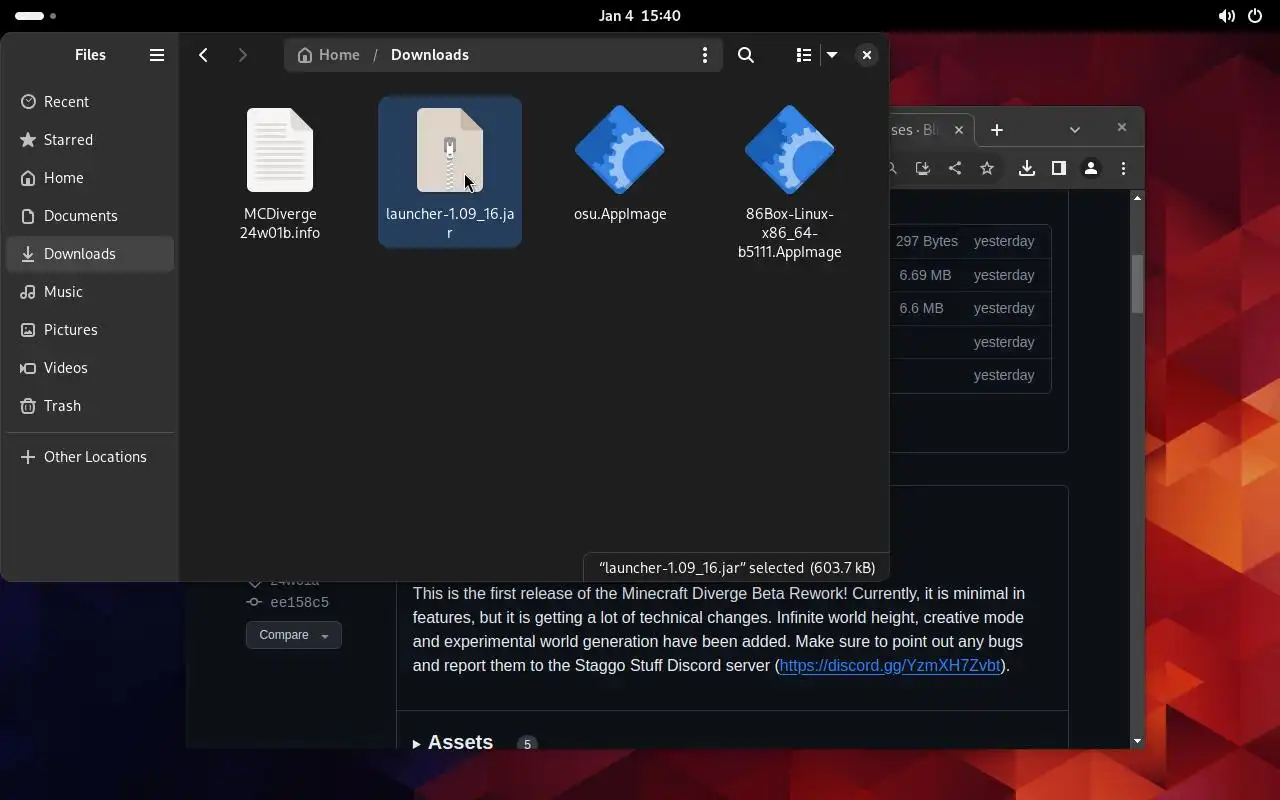The width and height of the screenshot is (1280, 800).
Task: Open Pictures in Files sidebar
Action: pos(90,330)
